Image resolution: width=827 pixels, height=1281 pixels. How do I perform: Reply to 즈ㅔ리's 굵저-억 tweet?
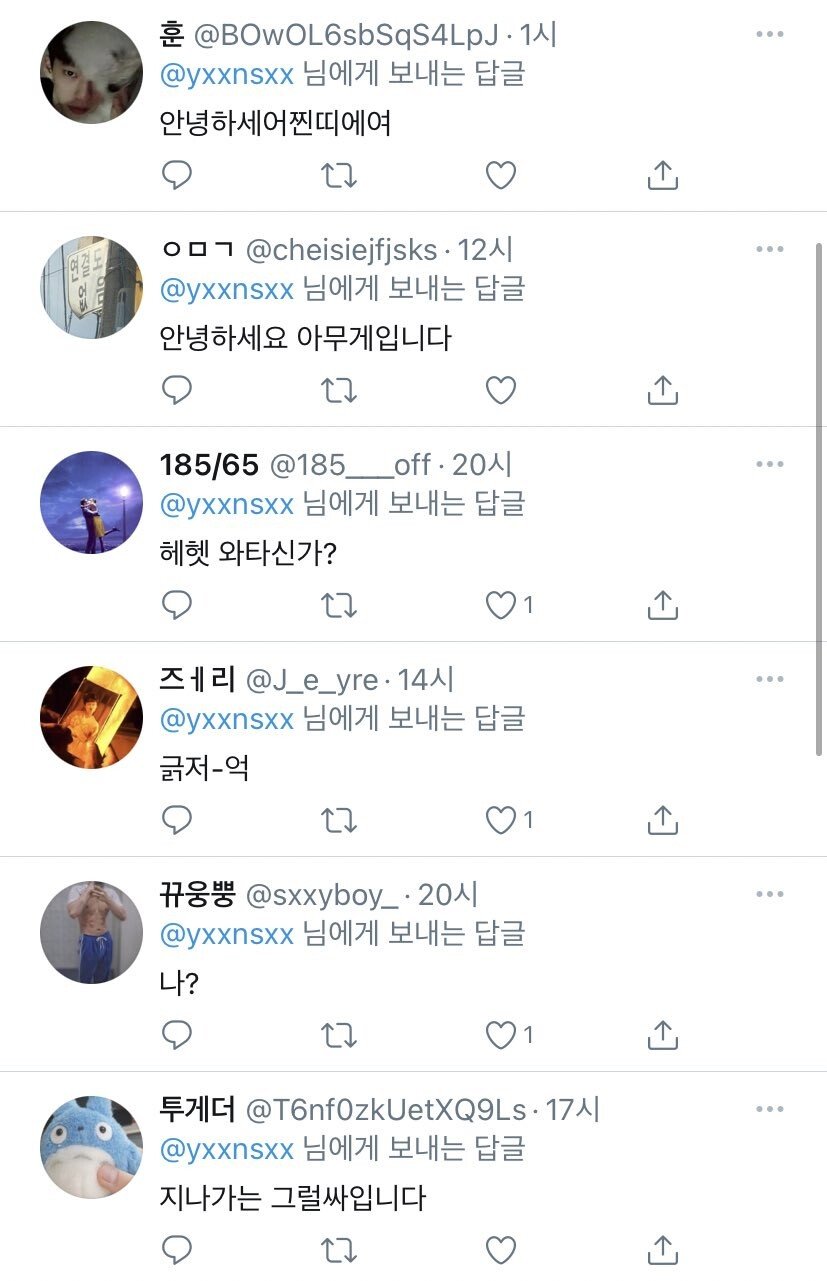177,821
